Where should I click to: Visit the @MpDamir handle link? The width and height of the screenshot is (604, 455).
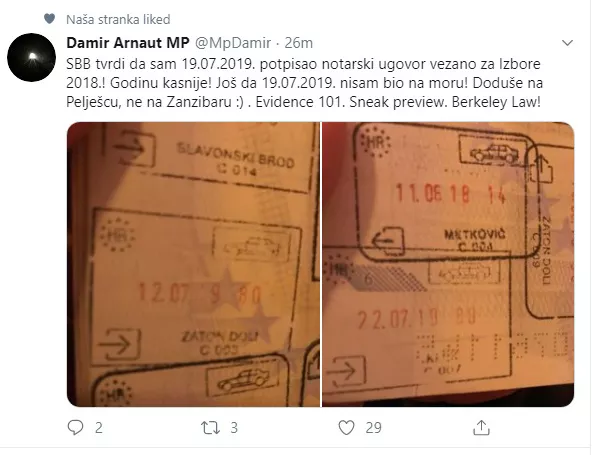[x=233, y=43]
